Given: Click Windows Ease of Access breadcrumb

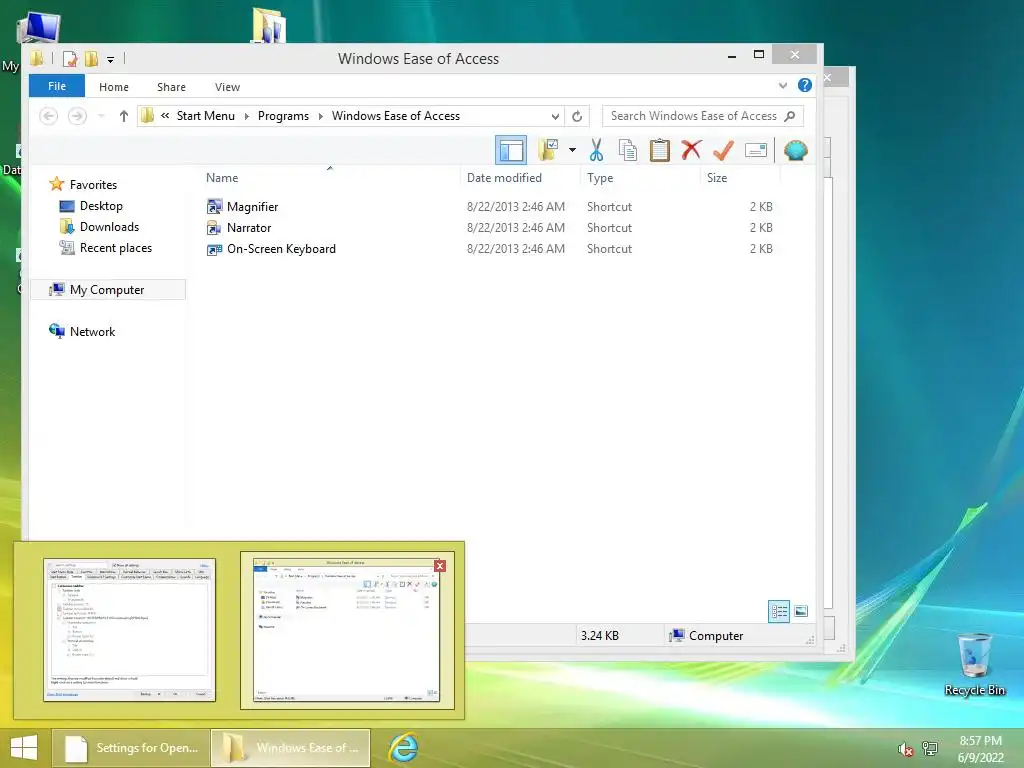Looking at the screenshot, I should click(396, 116).
